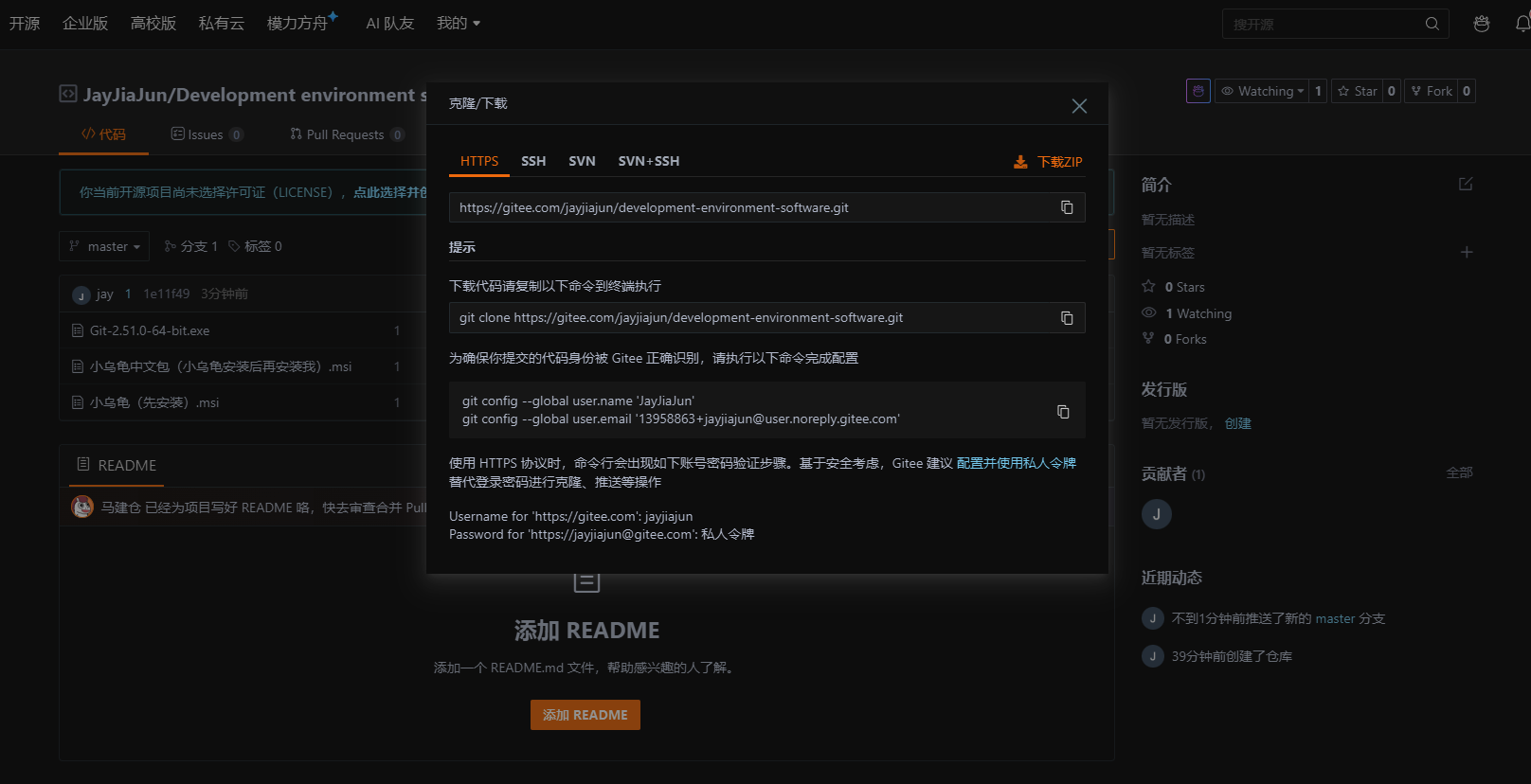Click the purple icon beside Watching
The height and width of the screenshot is (784, 1531).
click(1198, 91)
